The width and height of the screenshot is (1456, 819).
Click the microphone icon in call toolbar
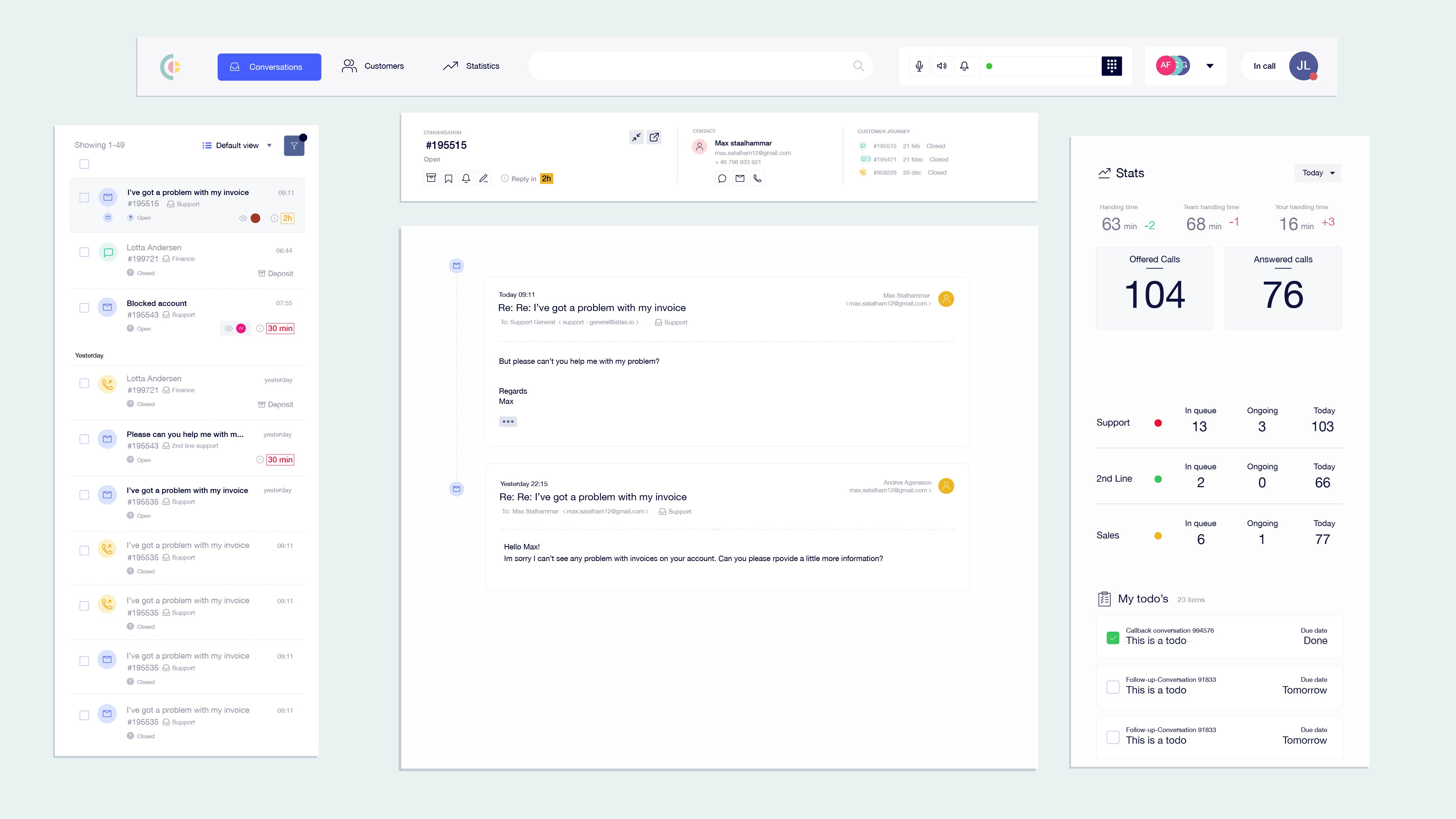coord(919,66)
